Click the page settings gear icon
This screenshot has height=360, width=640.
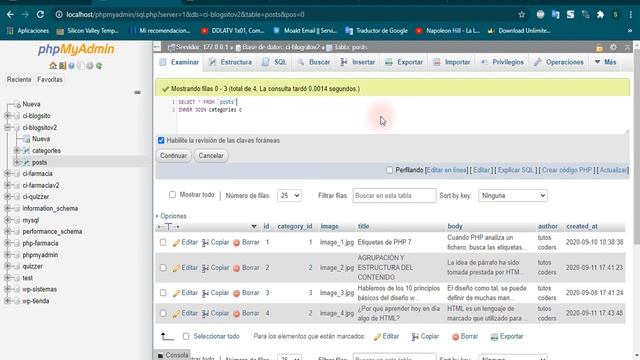coord(613,47)
